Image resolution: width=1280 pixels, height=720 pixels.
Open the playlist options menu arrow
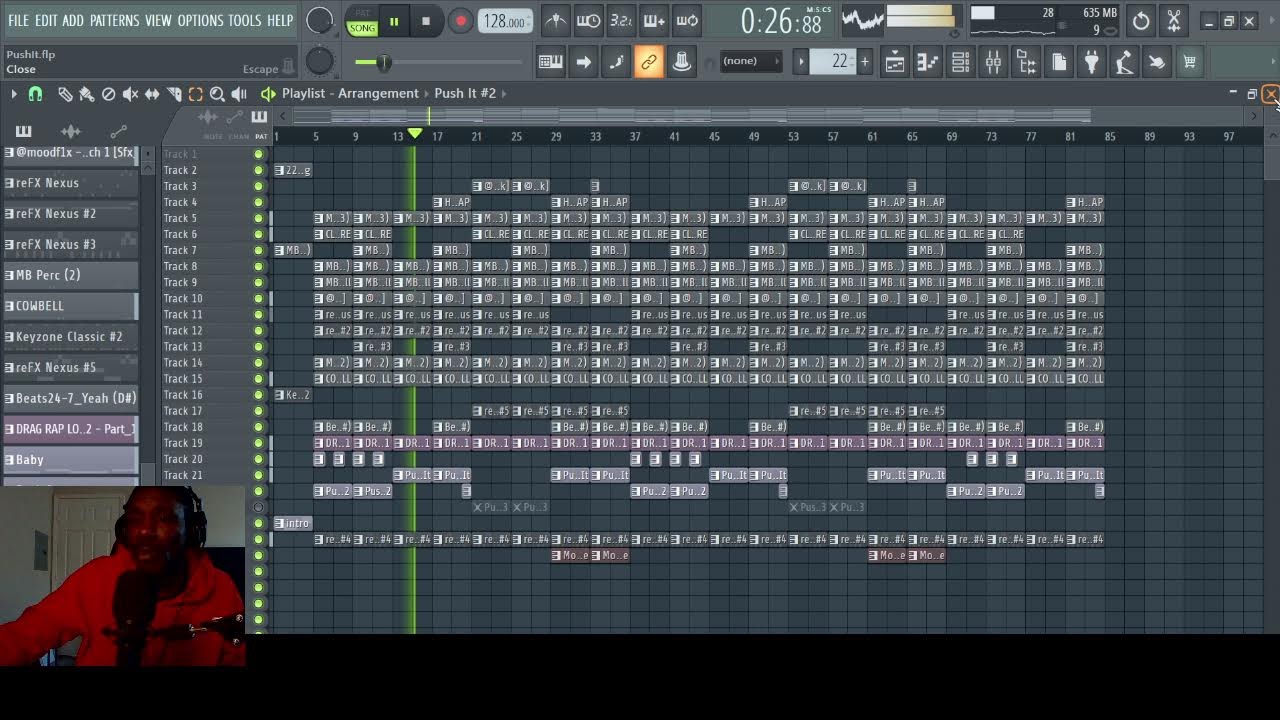point(14,94)
